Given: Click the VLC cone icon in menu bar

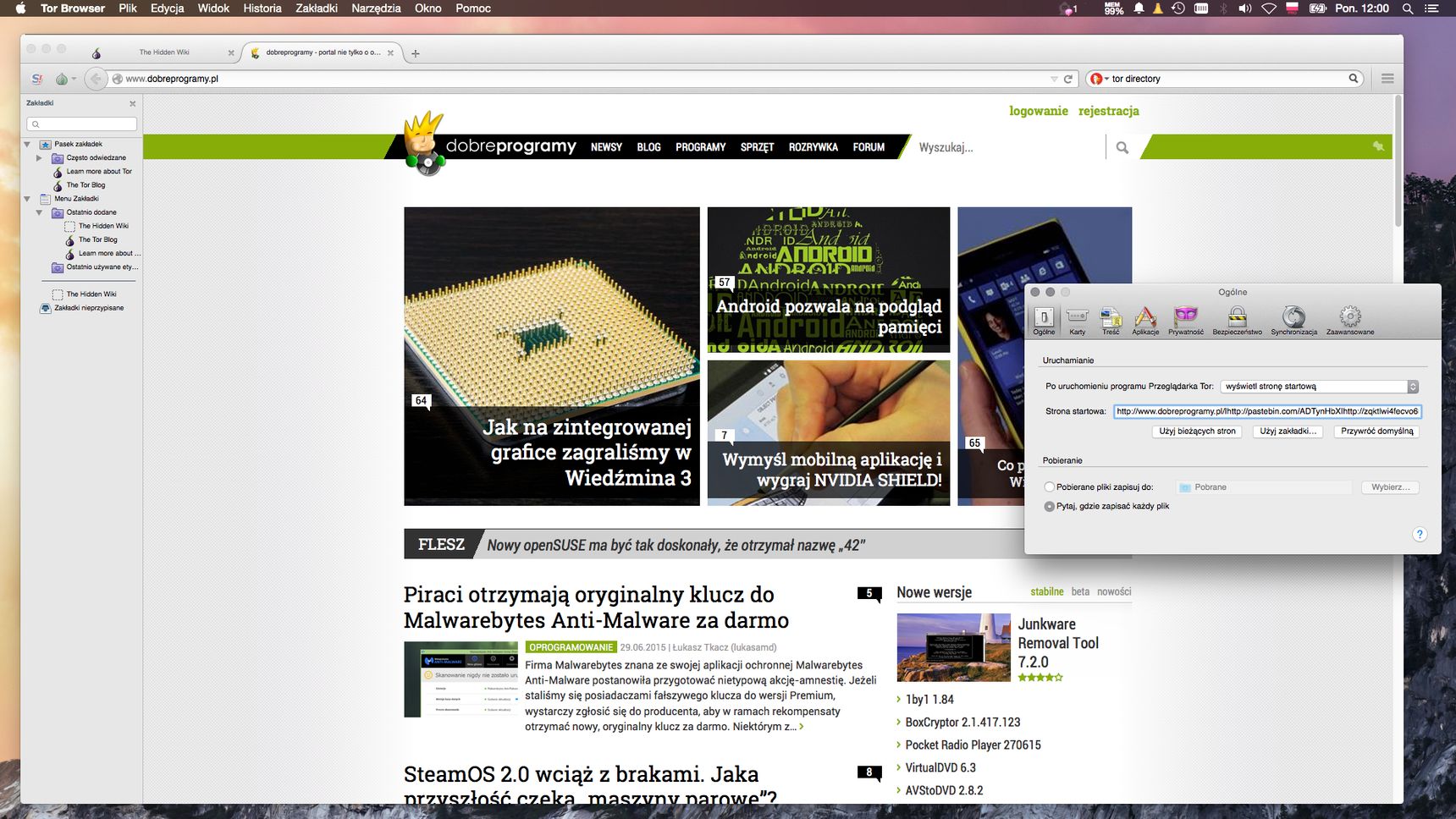Looking at the screenshot, I should (x=1157, y=8).
